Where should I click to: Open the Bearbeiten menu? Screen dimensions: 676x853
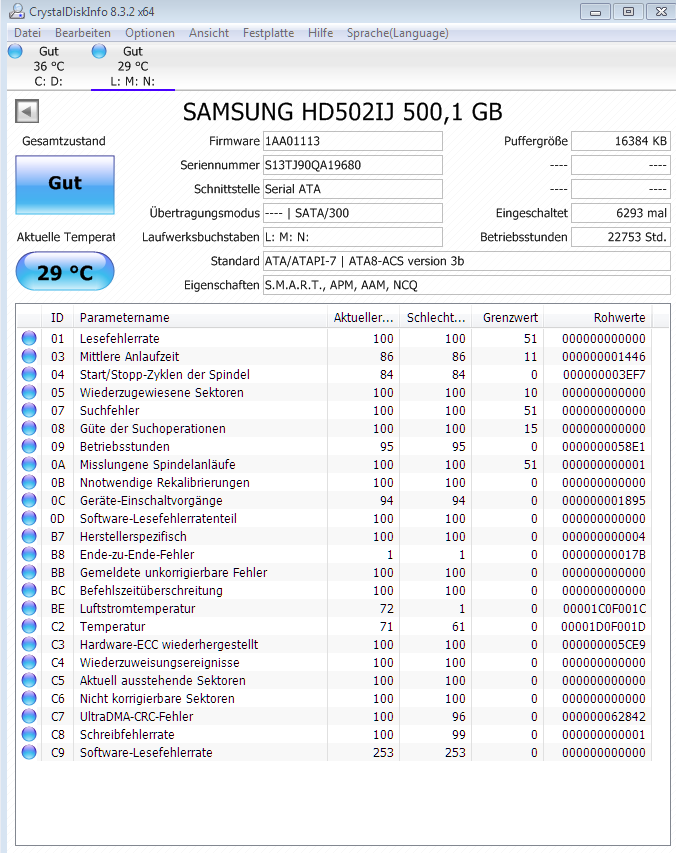coord(83,33)
